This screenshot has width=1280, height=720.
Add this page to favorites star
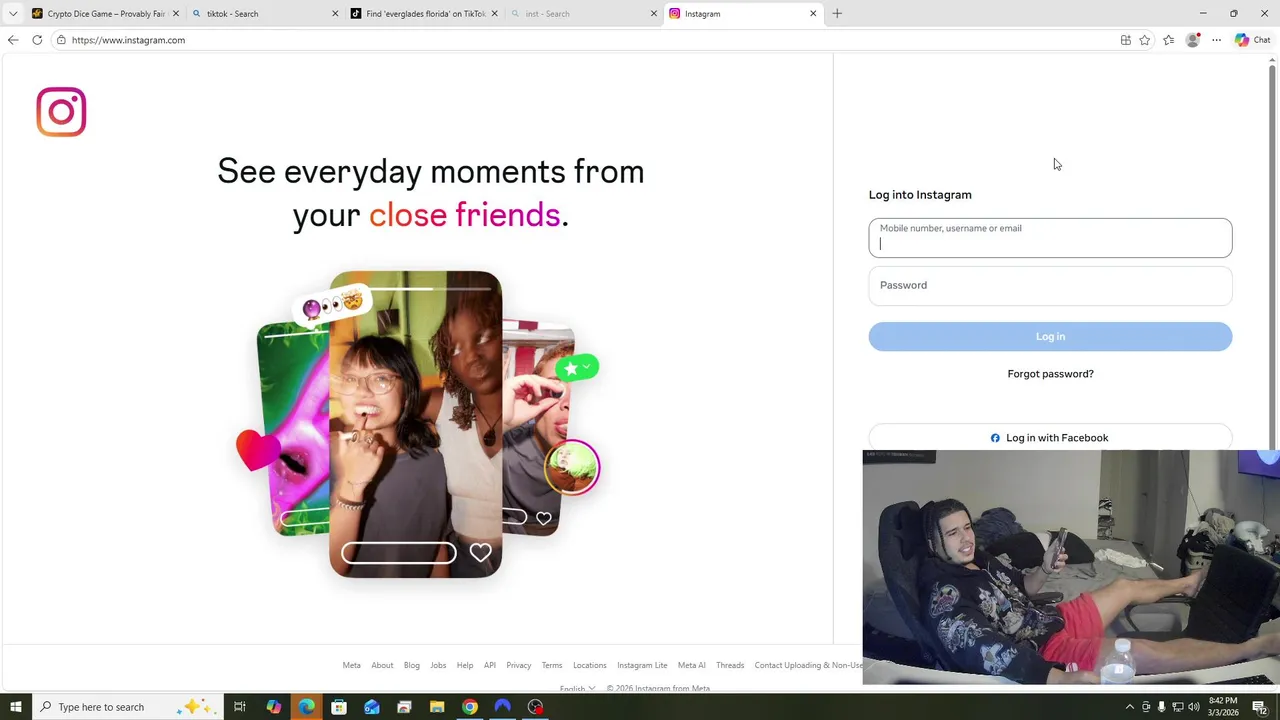tap(1145, 40)
